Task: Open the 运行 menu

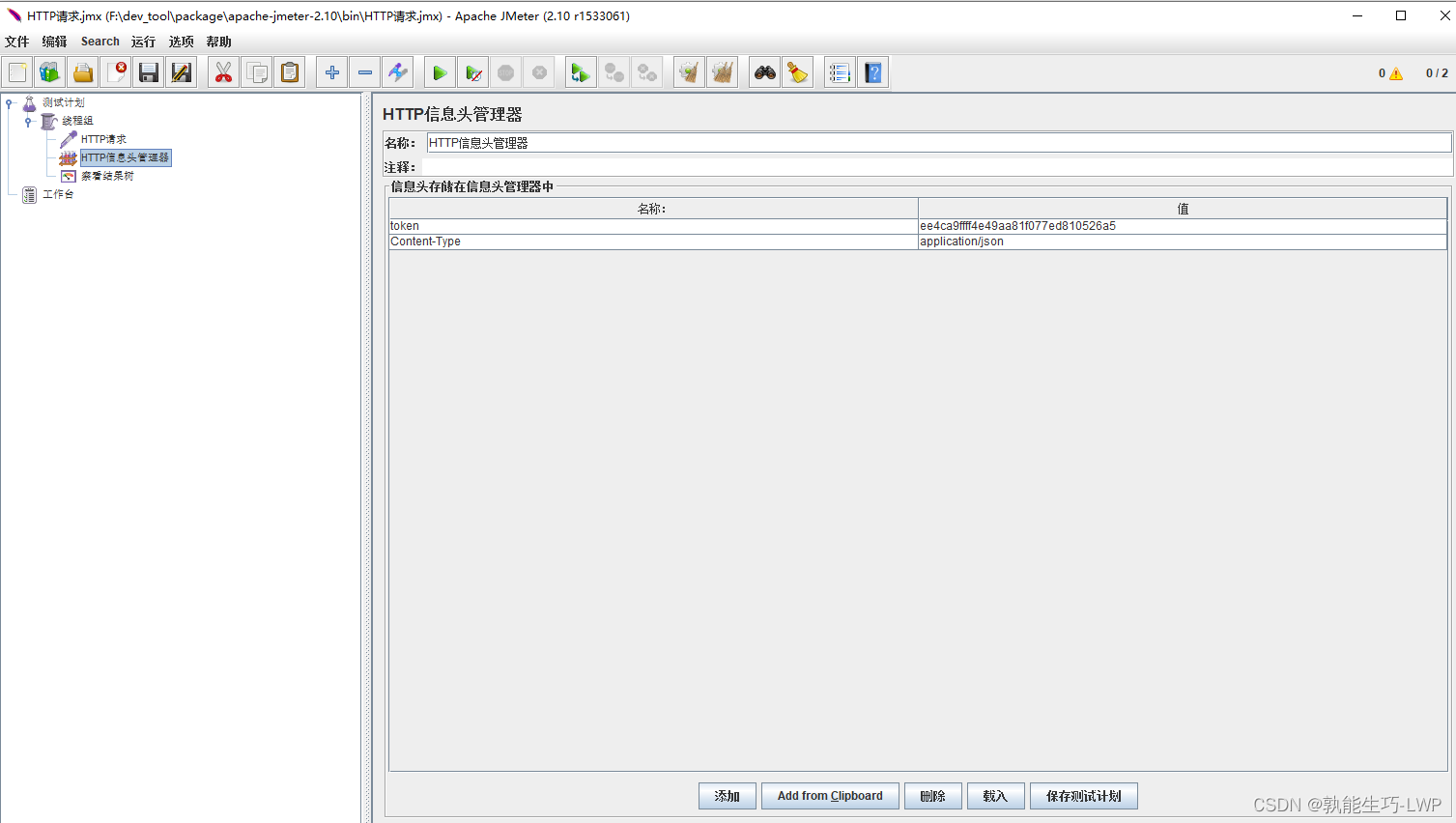Action: point(143,42)
